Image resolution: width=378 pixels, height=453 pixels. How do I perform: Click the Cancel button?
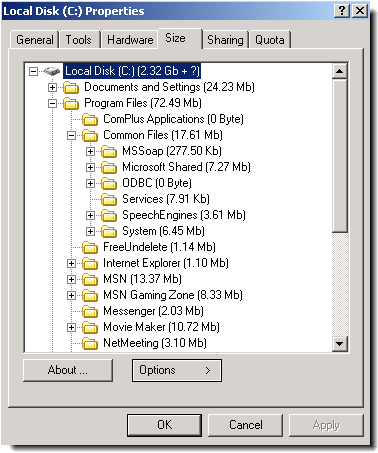(246, 425)
